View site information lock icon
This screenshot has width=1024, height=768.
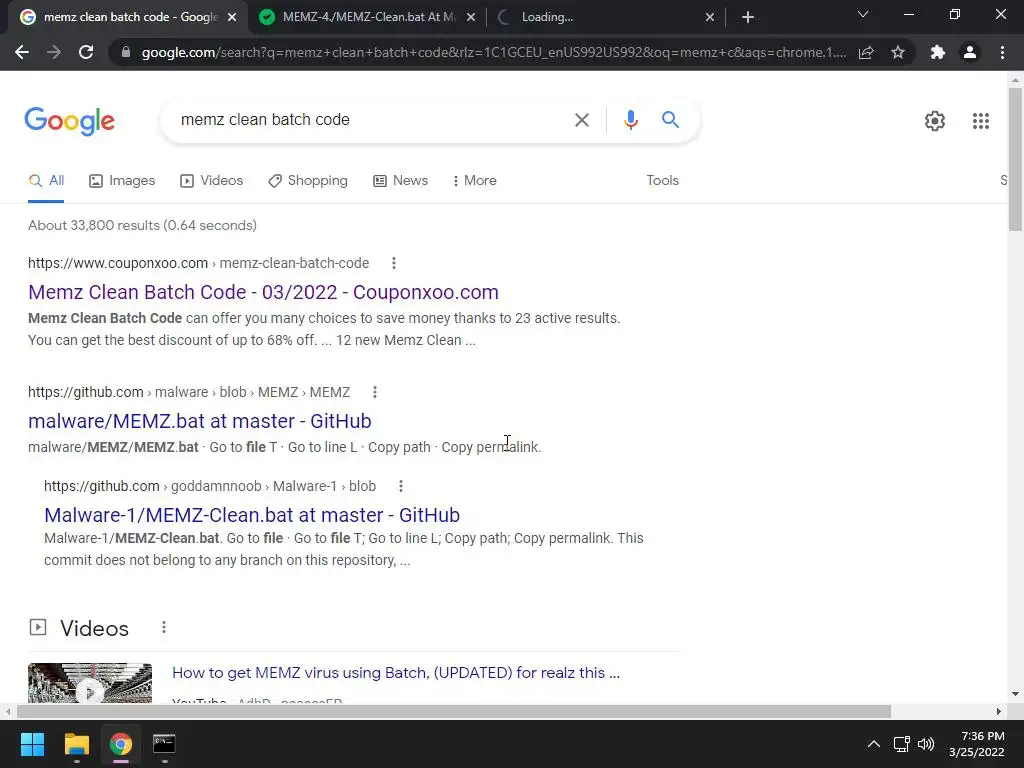(126, 52)
